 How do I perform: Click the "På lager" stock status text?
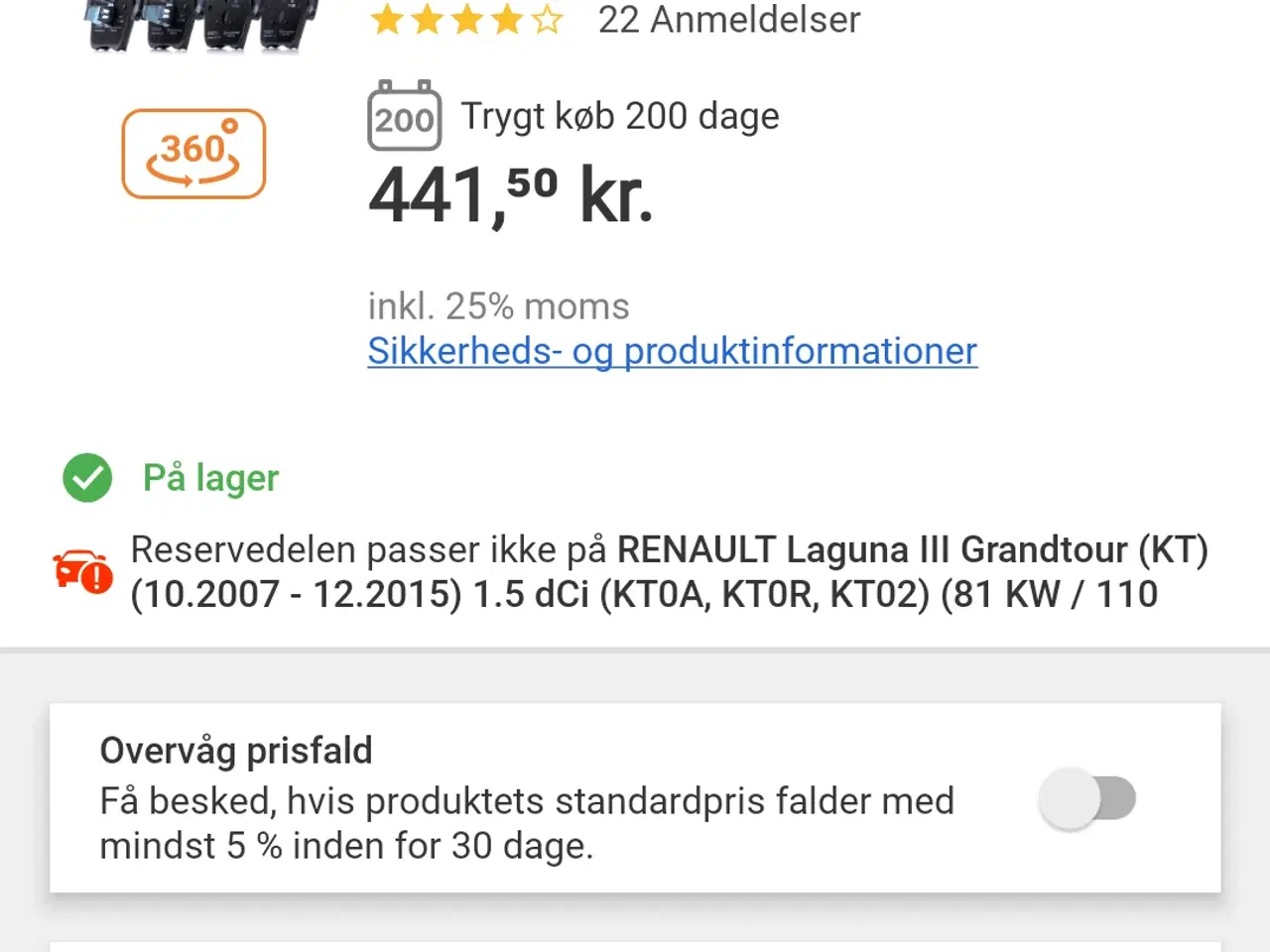point(209,478)
